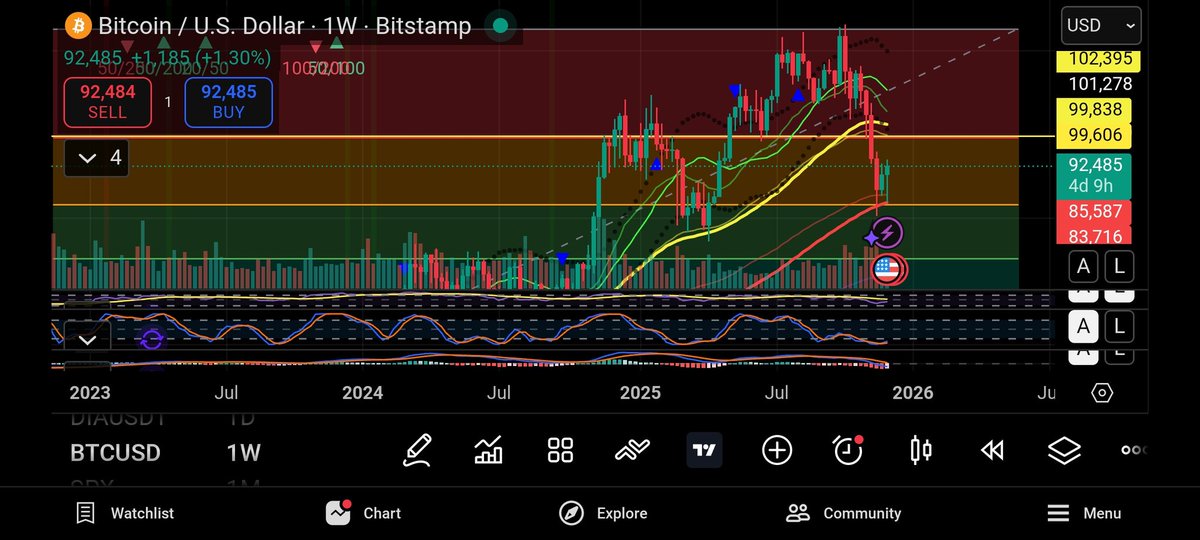1200x540 pixels.
Task: Open the Menu tab
Action: [1084, 513]
